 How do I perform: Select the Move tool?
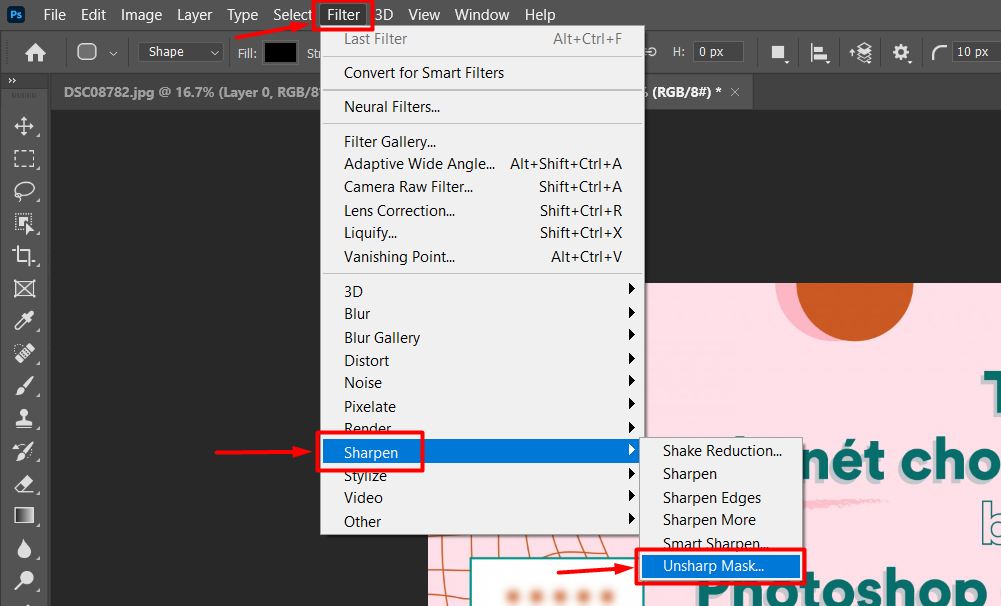click(x=24, y=126)
